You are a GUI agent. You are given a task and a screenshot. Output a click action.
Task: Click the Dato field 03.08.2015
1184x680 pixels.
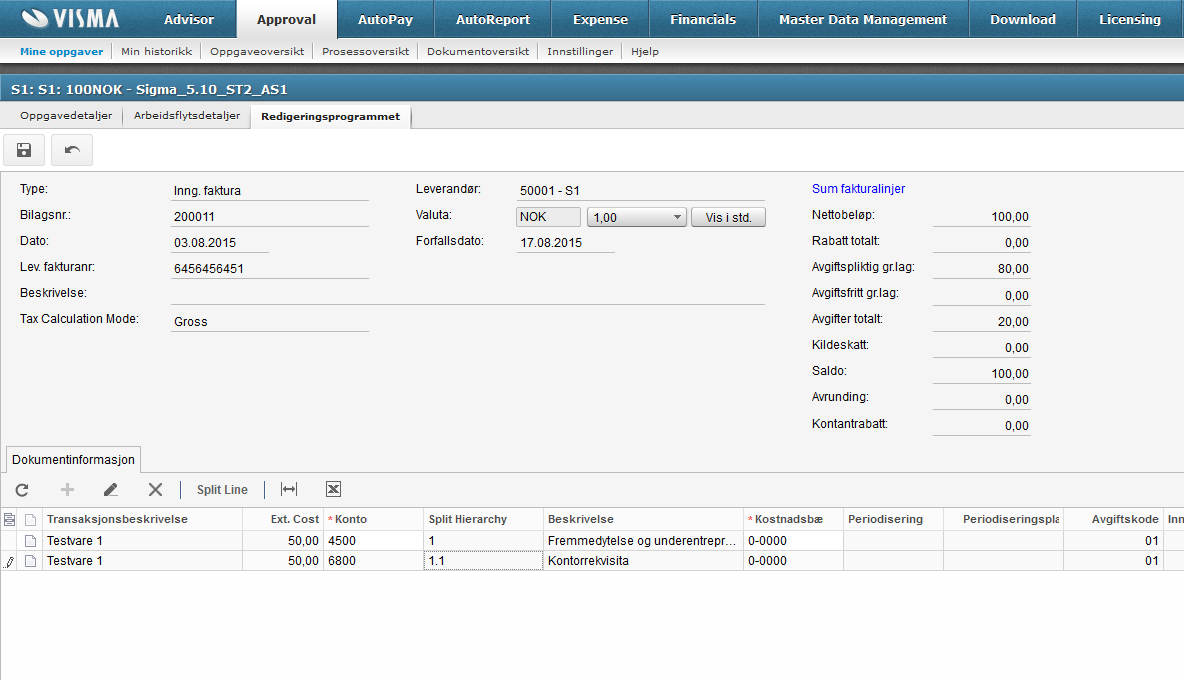220,242
